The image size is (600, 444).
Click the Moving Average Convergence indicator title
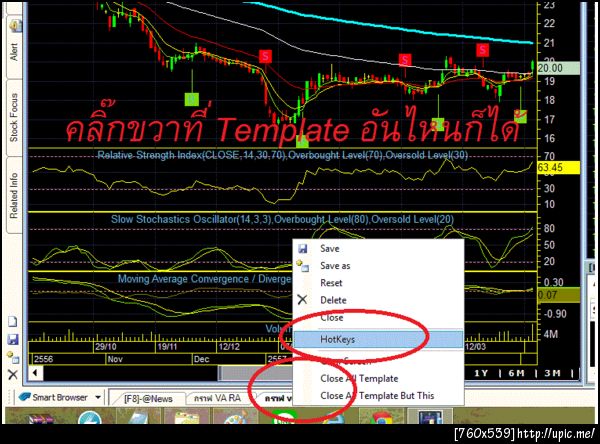[x=205, y=279]
